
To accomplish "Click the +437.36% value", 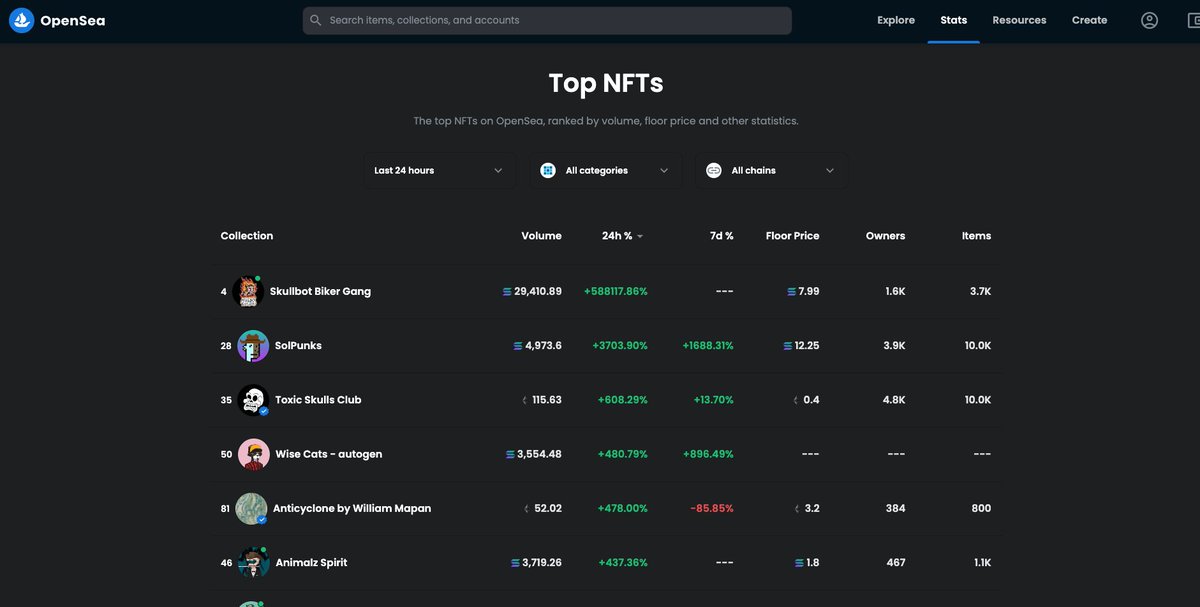I will coord(623,563).
